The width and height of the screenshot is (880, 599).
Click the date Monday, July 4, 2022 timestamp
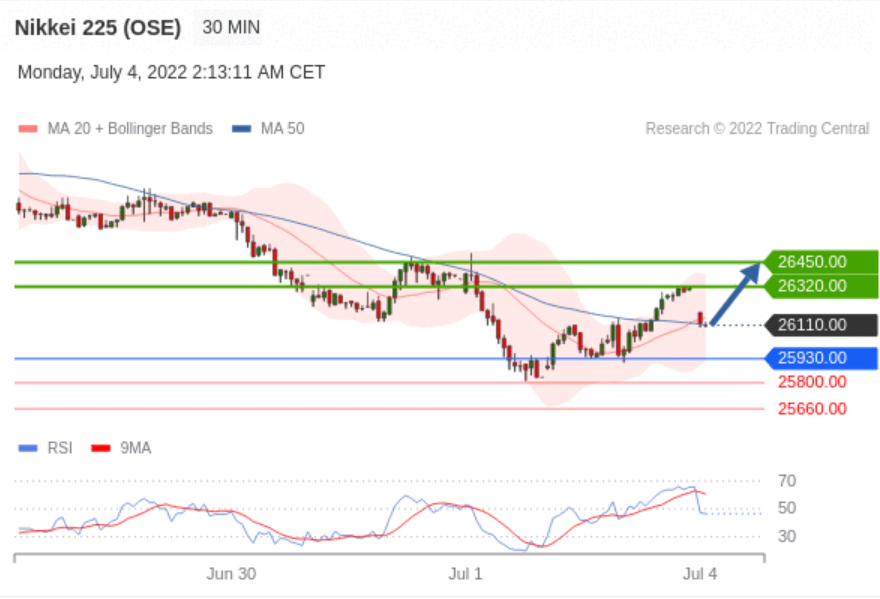[x=171, y=72]
